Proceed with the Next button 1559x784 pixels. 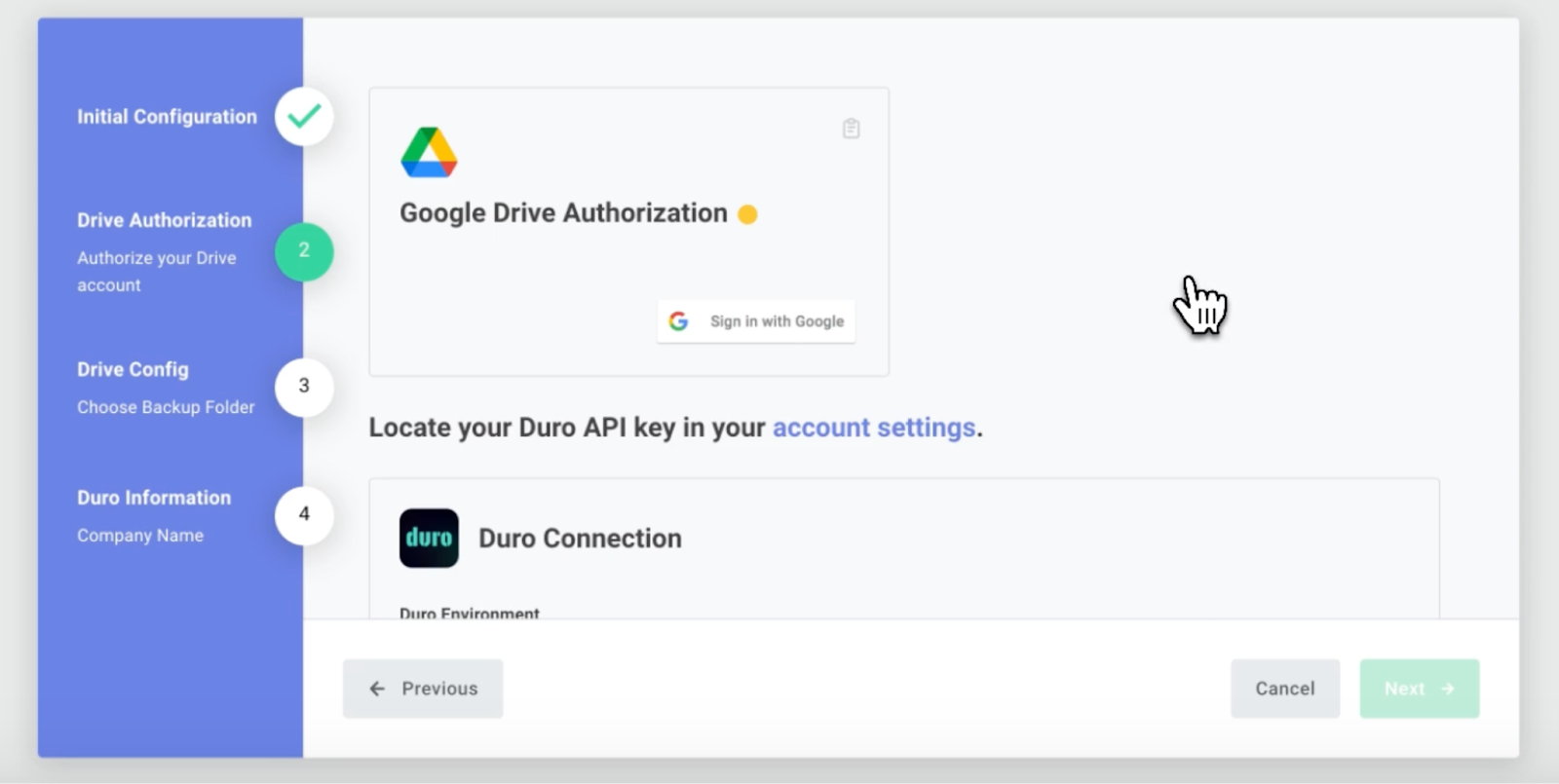(x=1420, y=689)
